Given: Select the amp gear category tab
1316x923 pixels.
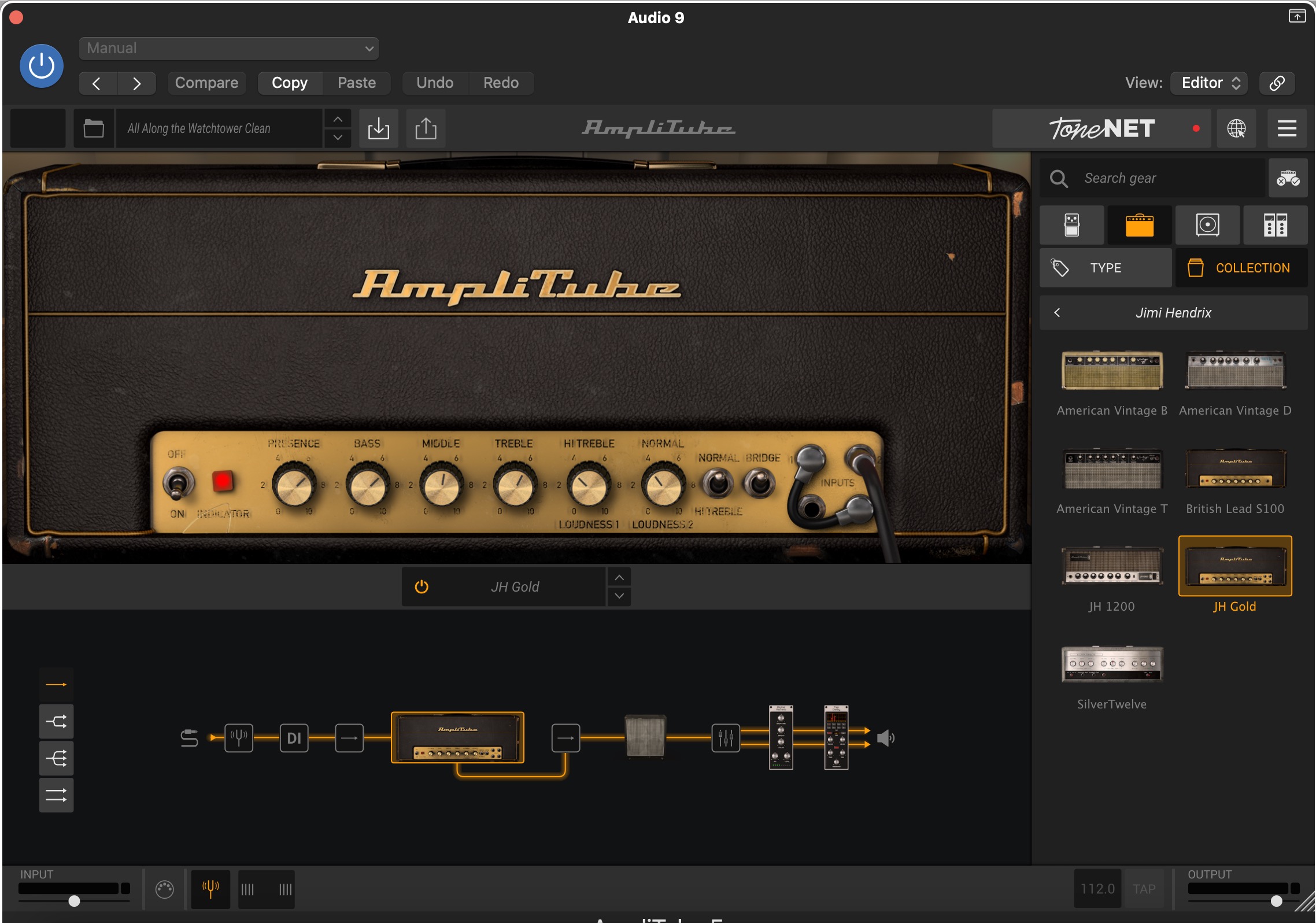Looking at the screenshot, I should (x=1140, y=225).
